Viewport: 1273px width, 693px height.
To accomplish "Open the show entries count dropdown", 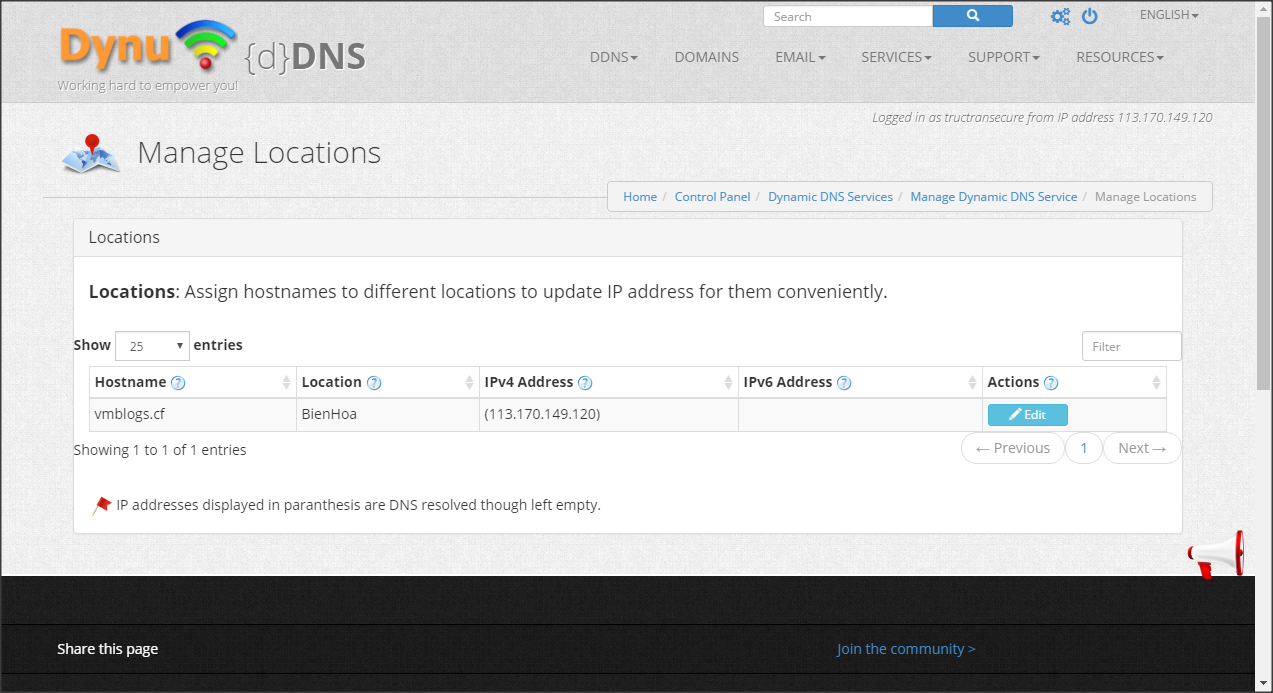I will pyautogui.click(x=152, y=346).
